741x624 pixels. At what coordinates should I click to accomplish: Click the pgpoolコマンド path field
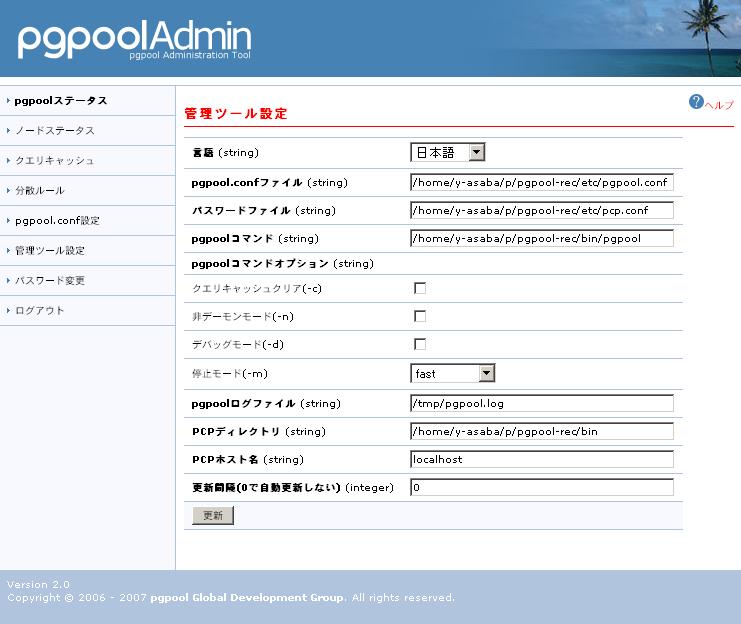click(x=542, y=238)
